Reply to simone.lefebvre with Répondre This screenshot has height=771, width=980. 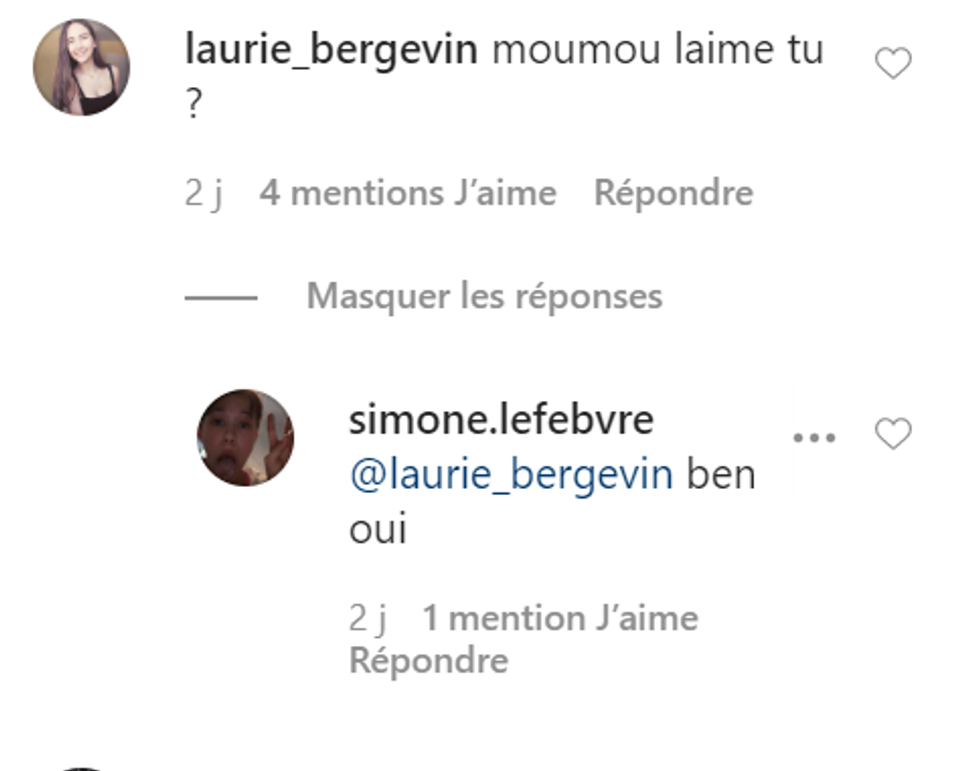429,661
